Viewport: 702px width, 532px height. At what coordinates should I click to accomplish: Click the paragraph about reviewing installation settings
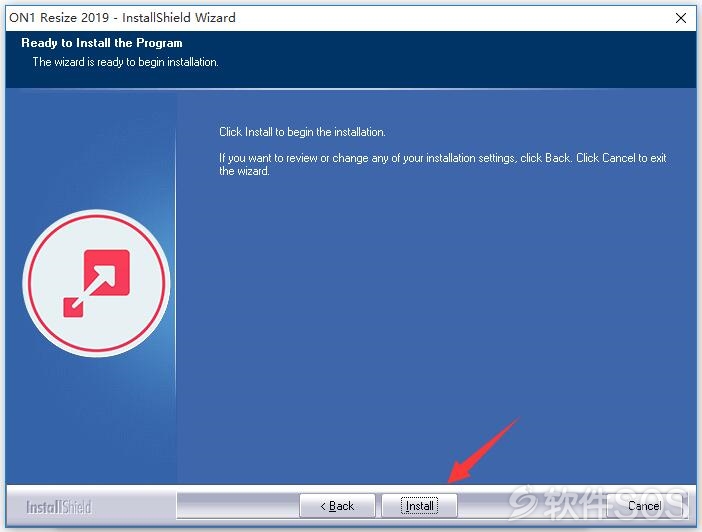click(x=442, y=164)
